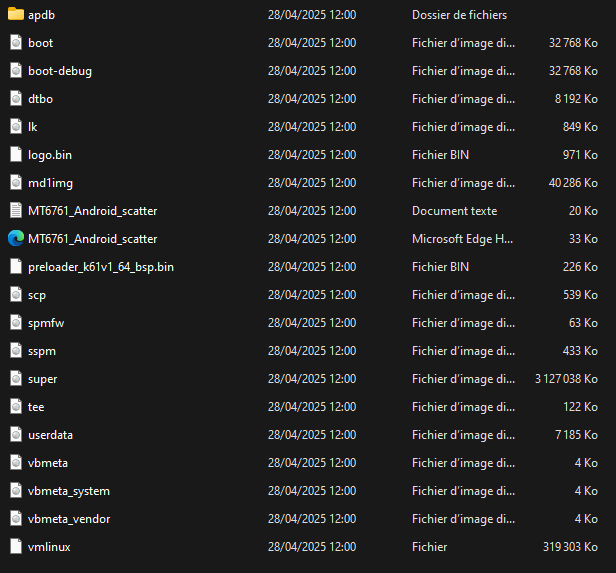The height and width of the screenshot is (573, 616).
Task: Select the size value "63 Ko"
Action: [583, 323]
